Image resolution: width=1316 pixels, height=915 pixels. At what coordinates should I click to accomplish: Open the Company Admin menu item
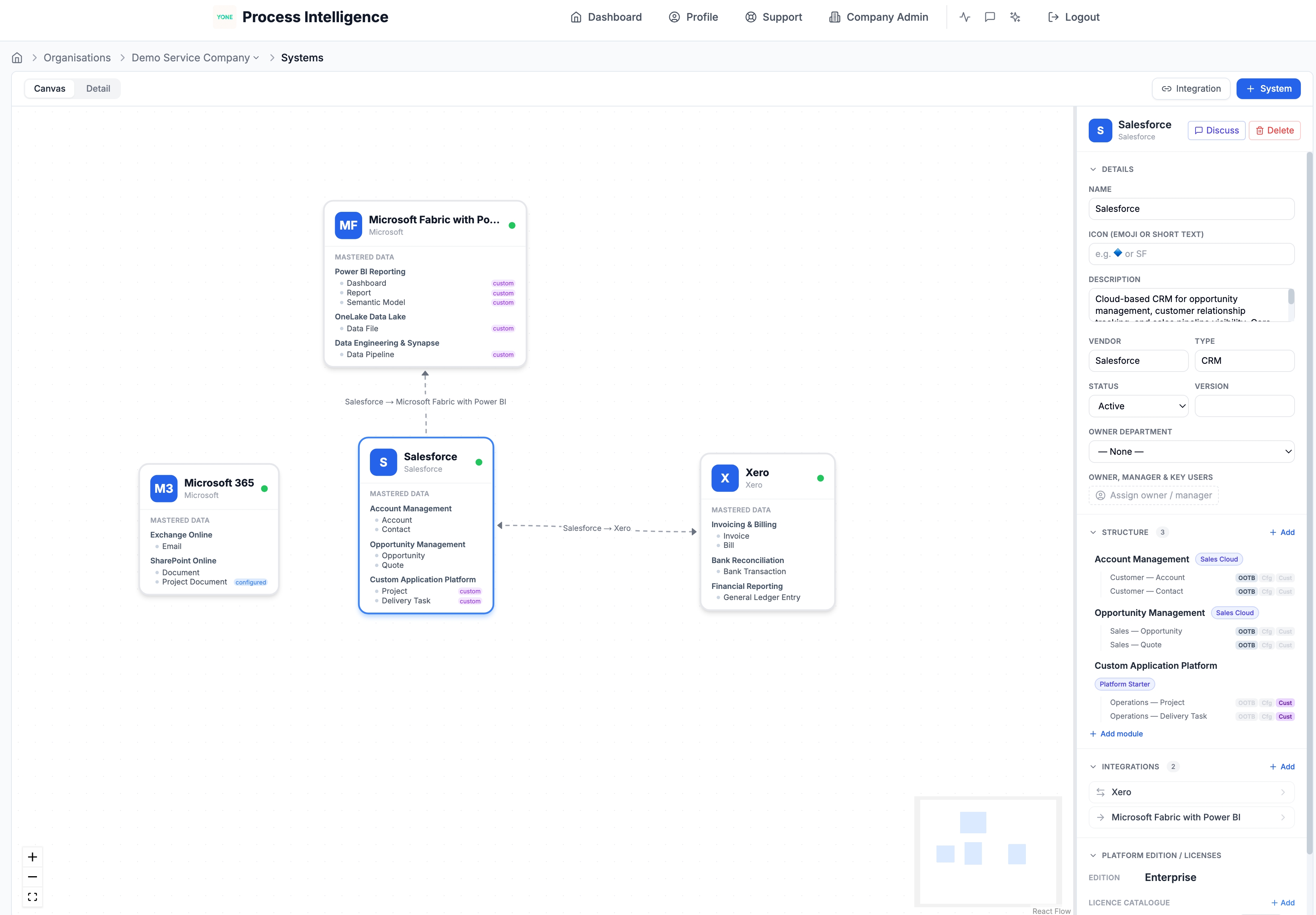[879, 17]
